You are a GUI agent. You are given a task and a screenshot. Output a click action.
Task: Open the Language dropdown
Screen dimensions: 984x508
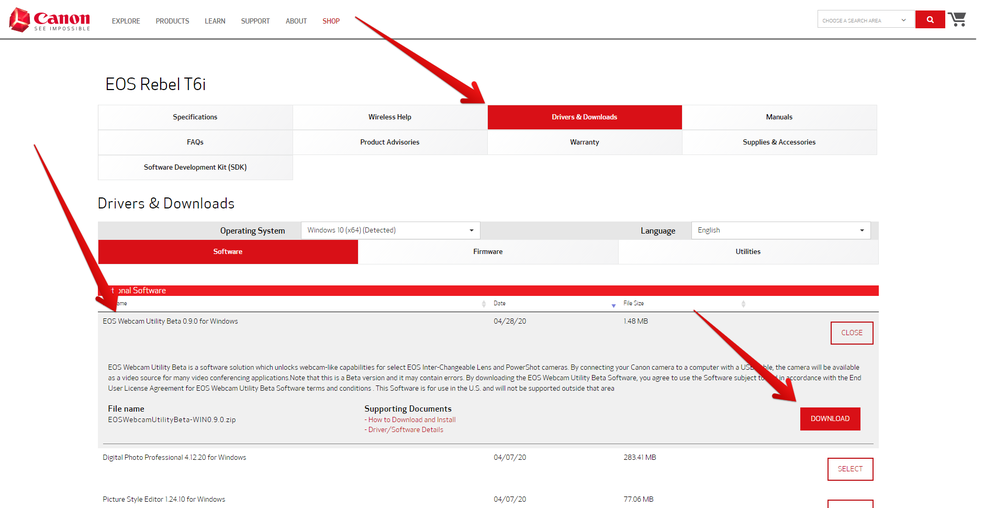pyautogui.click(x=781, y=230)
